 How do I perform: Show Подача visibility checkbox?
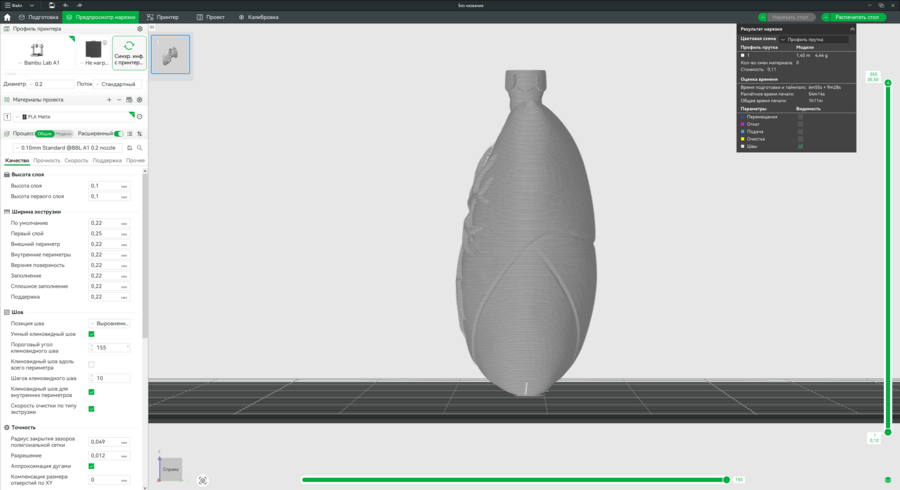(800, 131)
